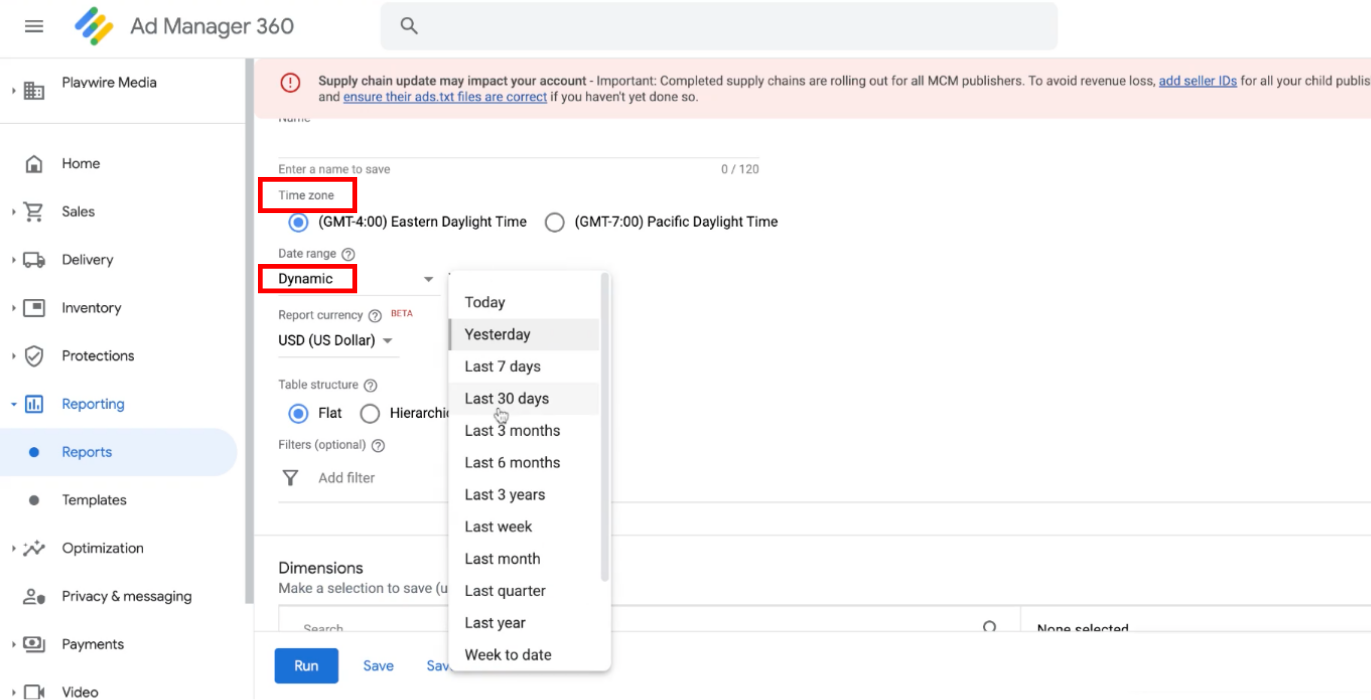Click the Run button
The width and height of the screenshot is (1371, 700).
pos(306,665)
